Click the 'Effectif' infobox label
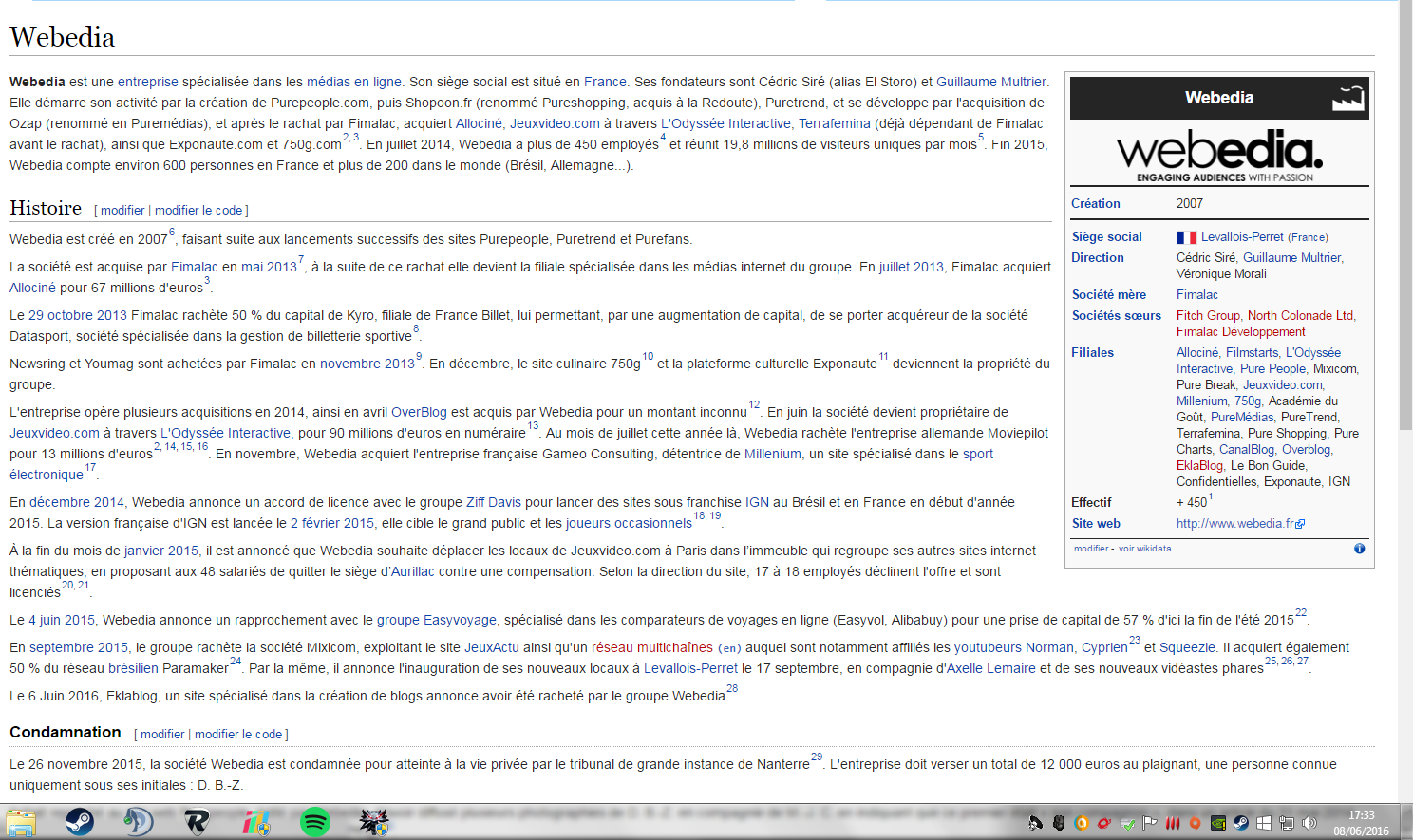 pyautogui.click(x=1091, y=502)
